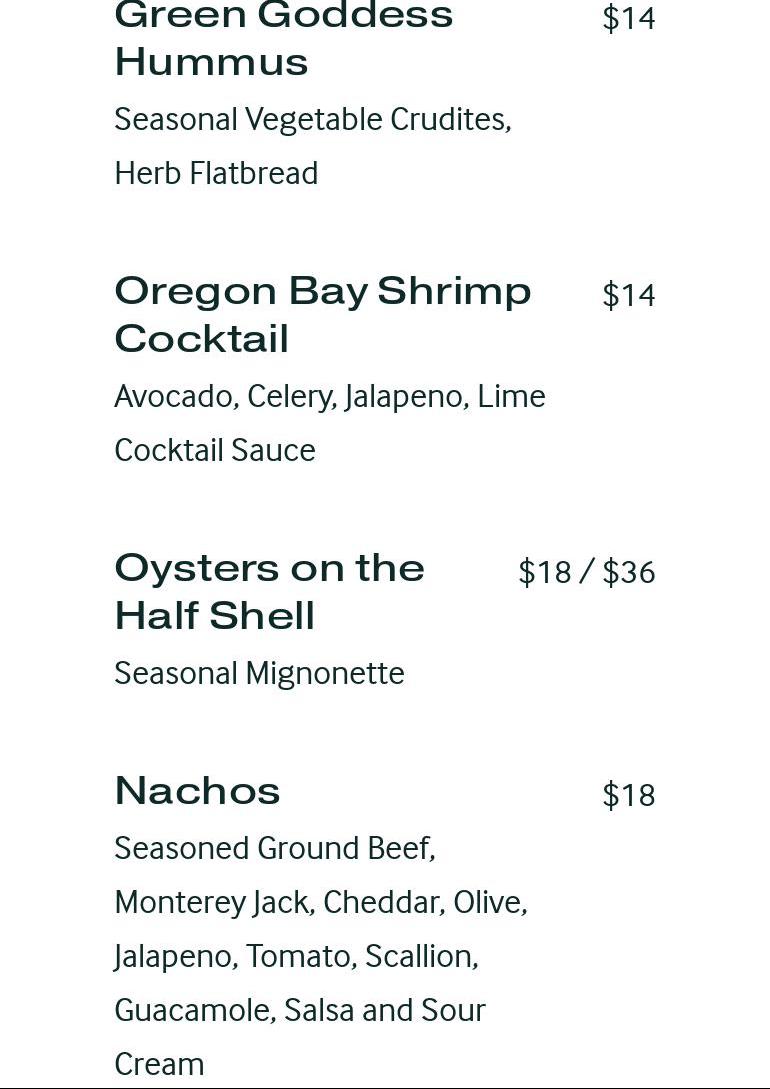Click the Jalapeno, Tomato, Scallion line
Viewport: 770px width, 1089px height.
tap(296, 957)
